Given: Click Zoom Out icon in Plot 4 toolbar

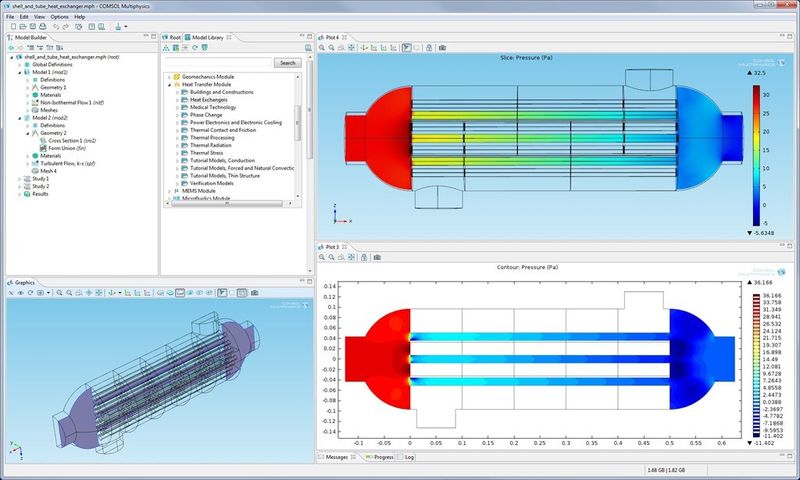Looking at the screenshot, I should (332, 47).
